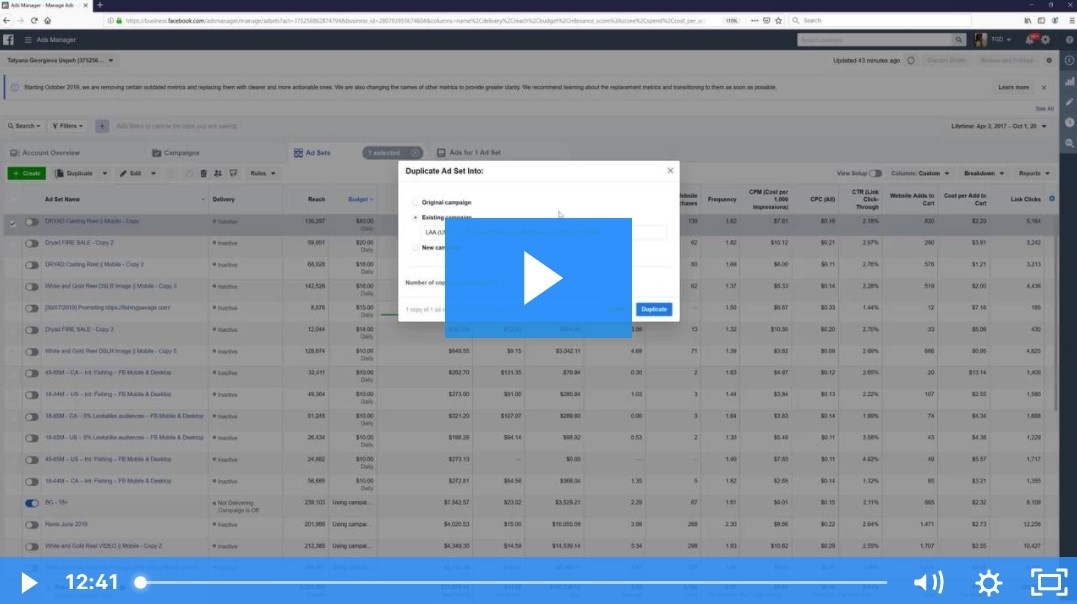Select the Existing campaign radio option

tap(415, 217)
